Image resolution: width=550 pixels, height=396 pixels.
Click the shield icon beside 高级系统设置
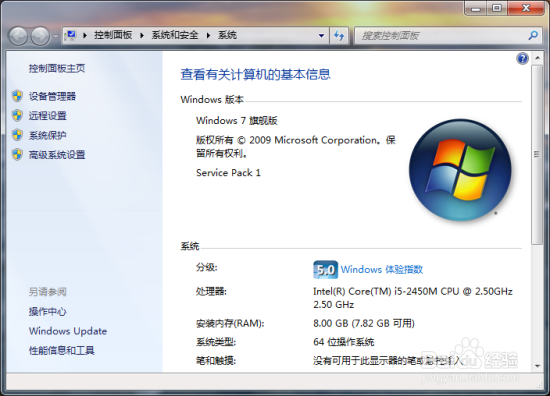tap(17, 154)
